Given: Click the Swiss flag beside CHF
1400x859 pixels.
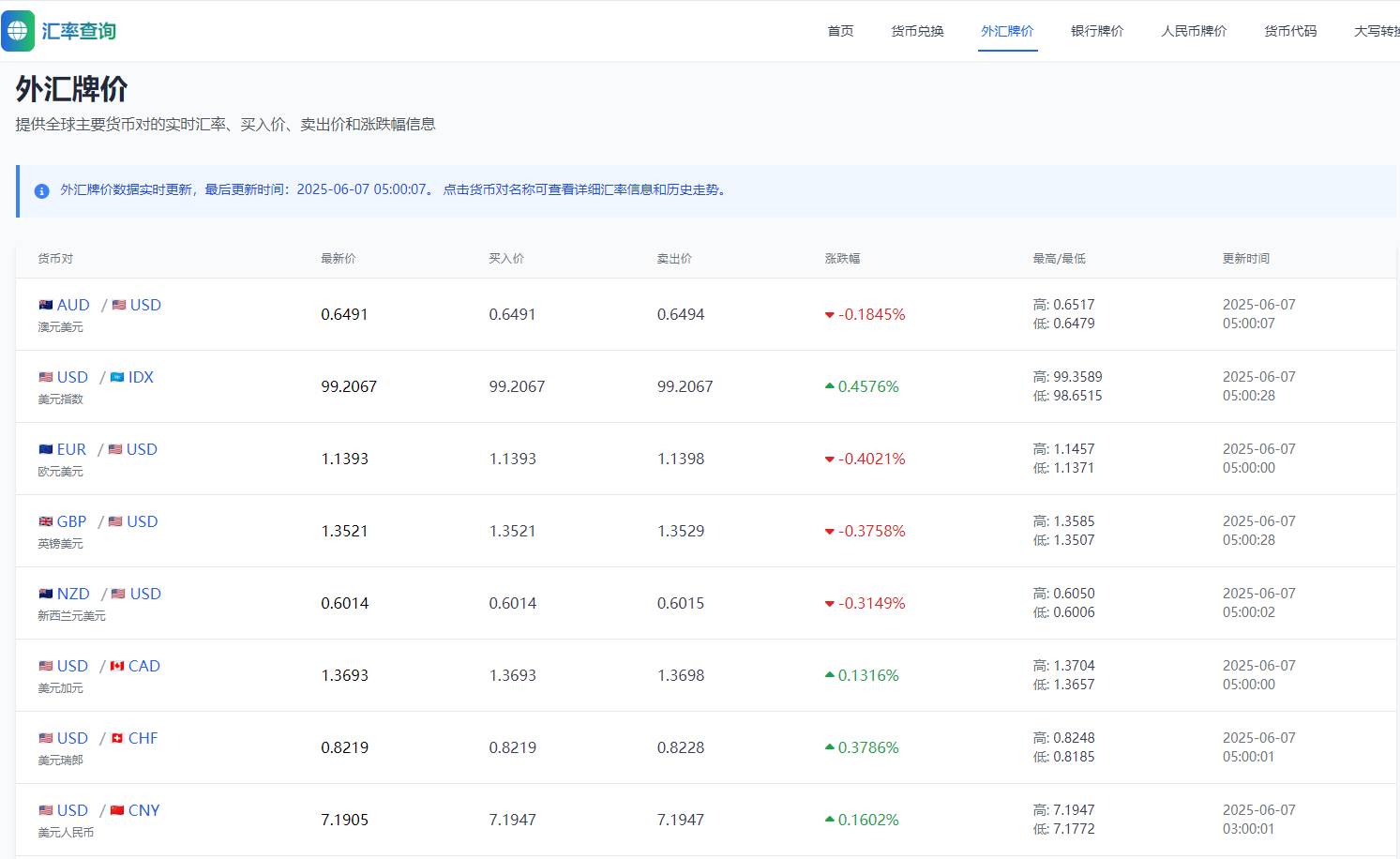Looking at the screenshot, I should (117, 738).
